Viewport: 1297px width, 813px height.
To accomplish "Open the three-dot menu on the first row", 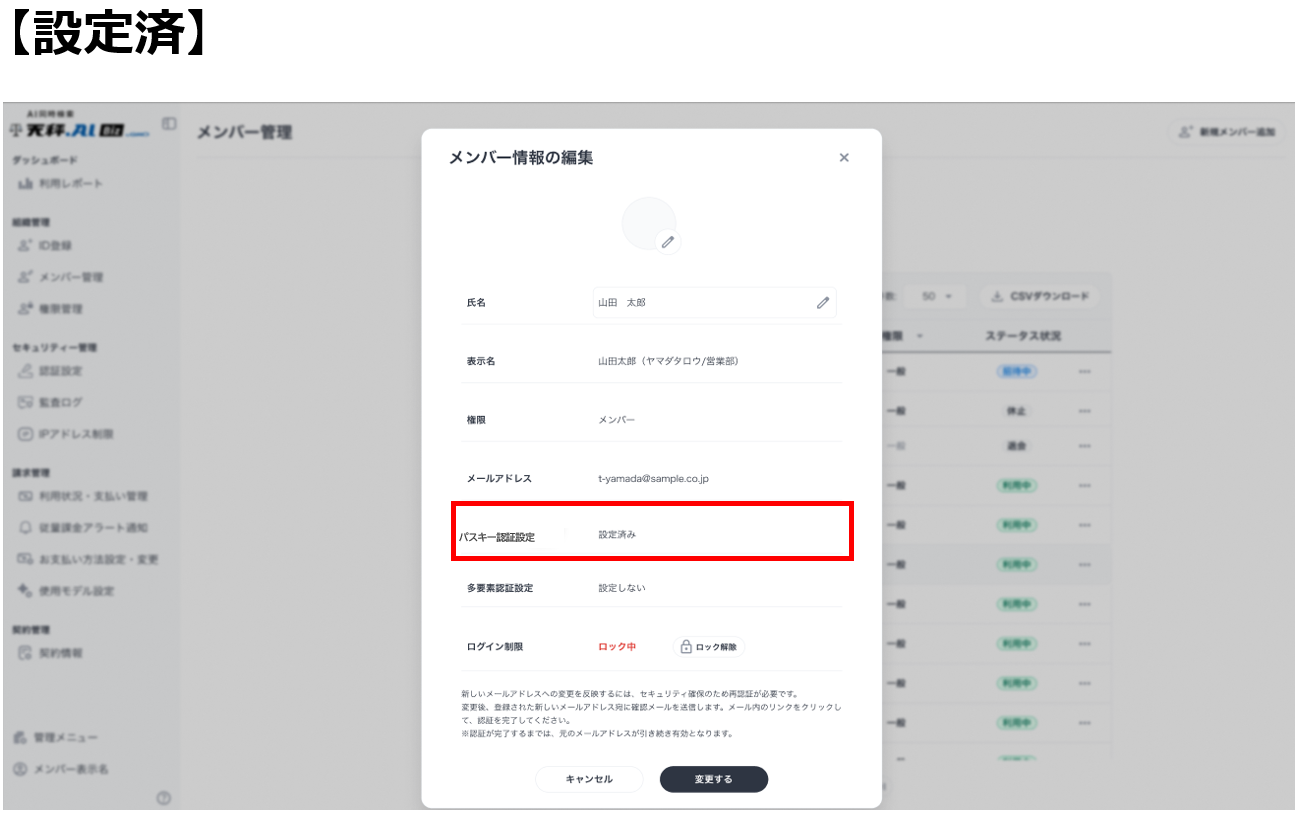I will (x=1085, y=372).
